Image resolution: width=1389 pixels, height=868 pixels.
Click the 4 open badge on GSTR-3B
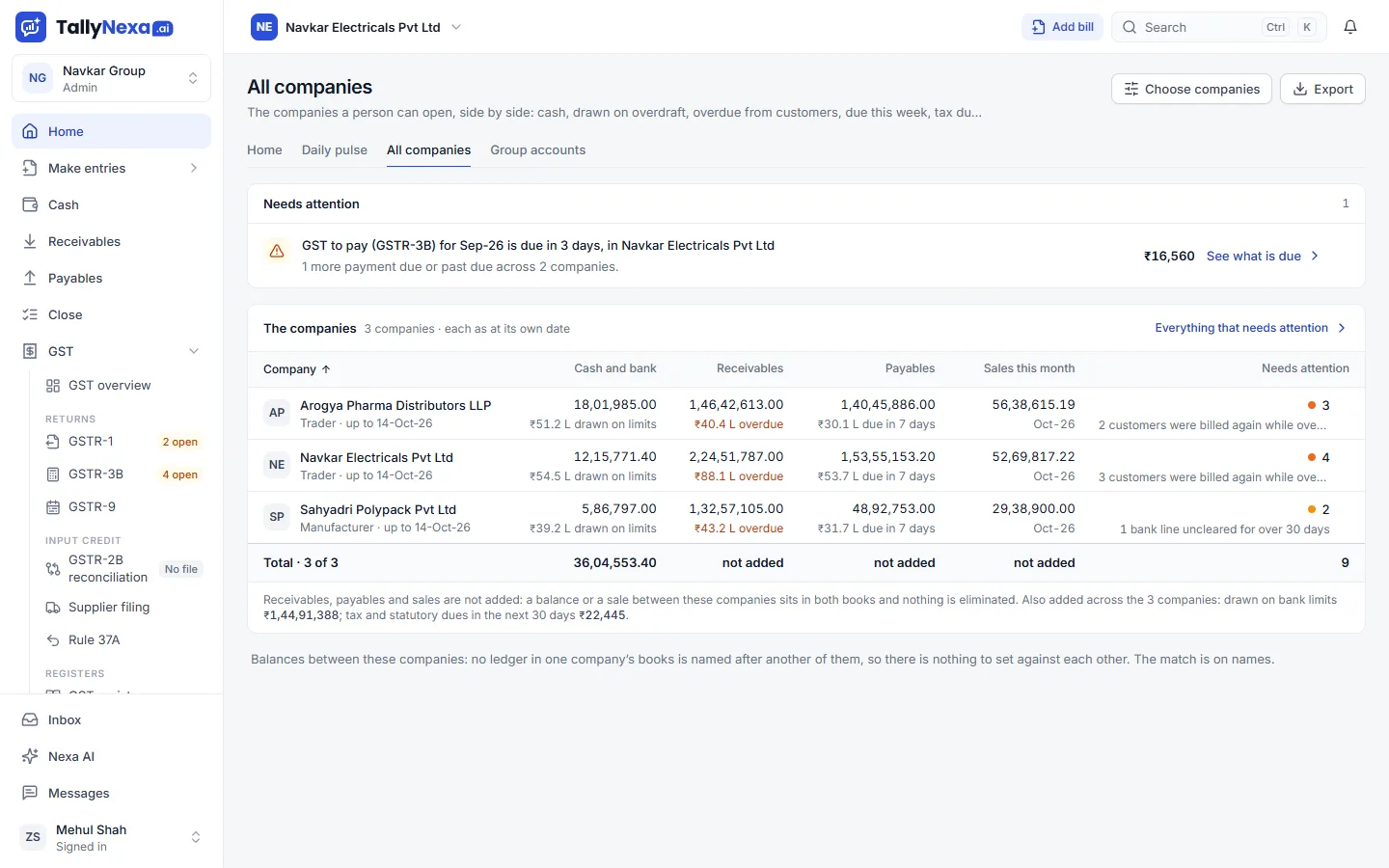pyautogui.click(x=180, y=475)
